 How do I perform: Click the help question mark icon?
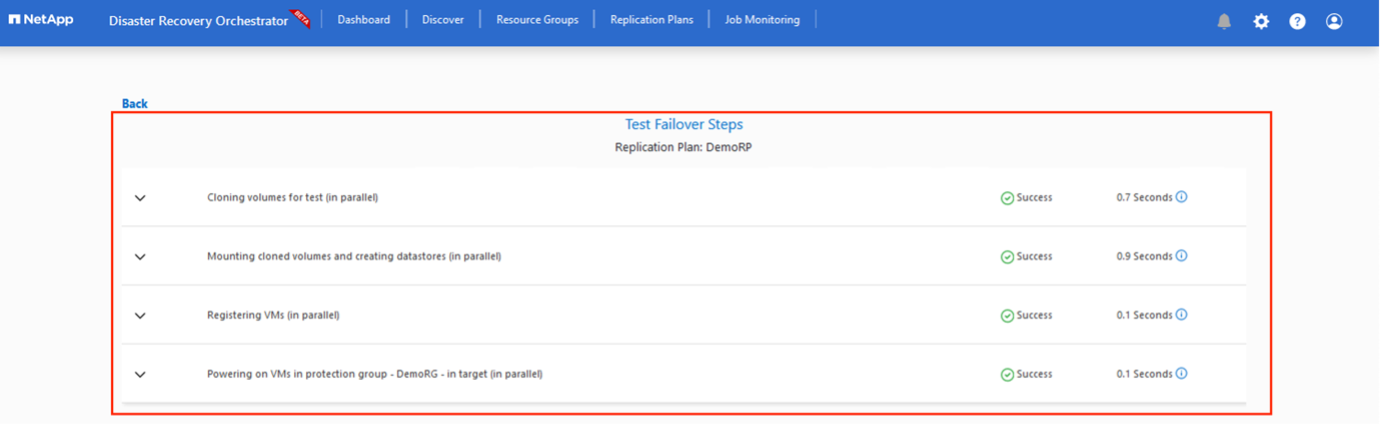click(x=1297, y=21)
